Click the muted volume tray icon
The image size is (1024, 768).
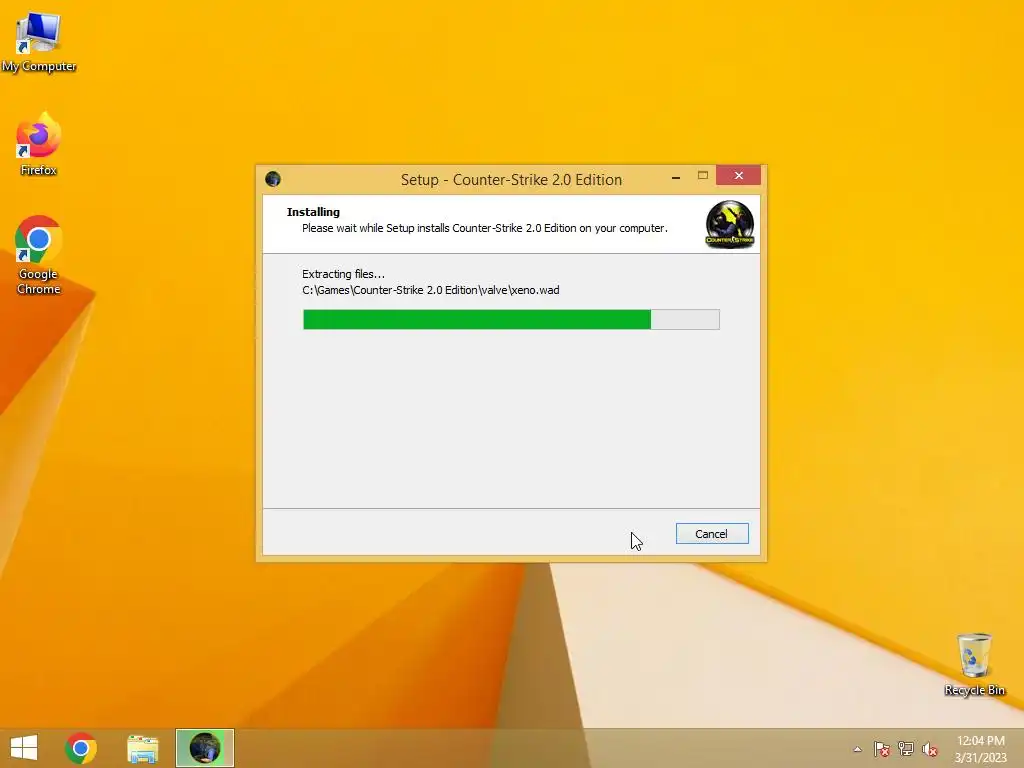click(930, 749)
